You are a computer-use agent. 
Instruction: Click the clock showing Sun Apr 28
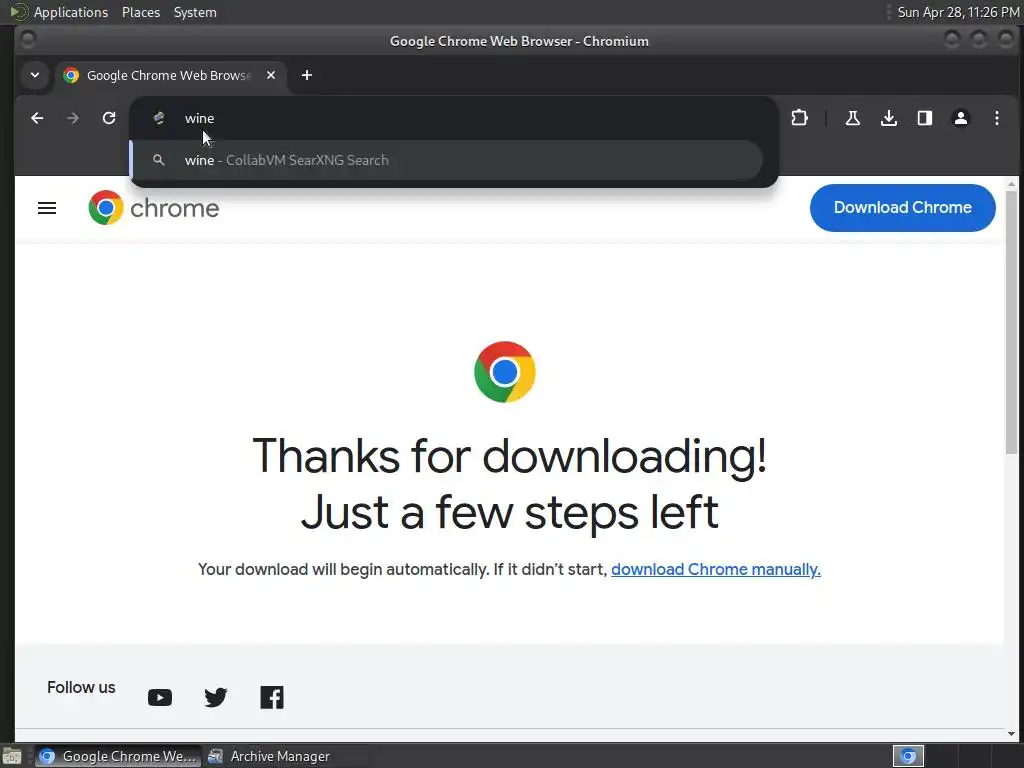pos(958,12)
